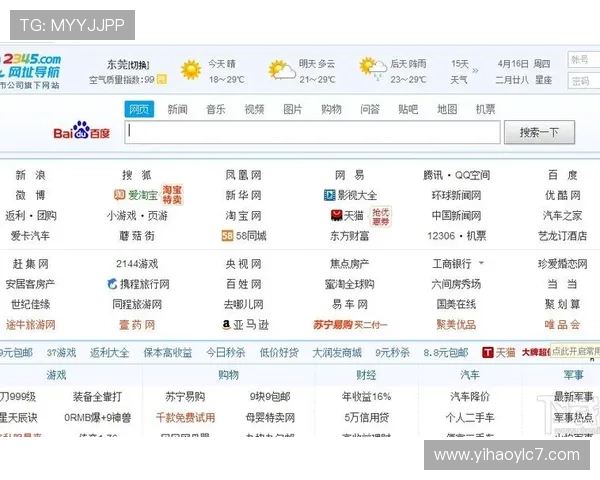This screenshot has height=480, width=600.
Task: Open the 网易 link
Action: coord(350,175)
